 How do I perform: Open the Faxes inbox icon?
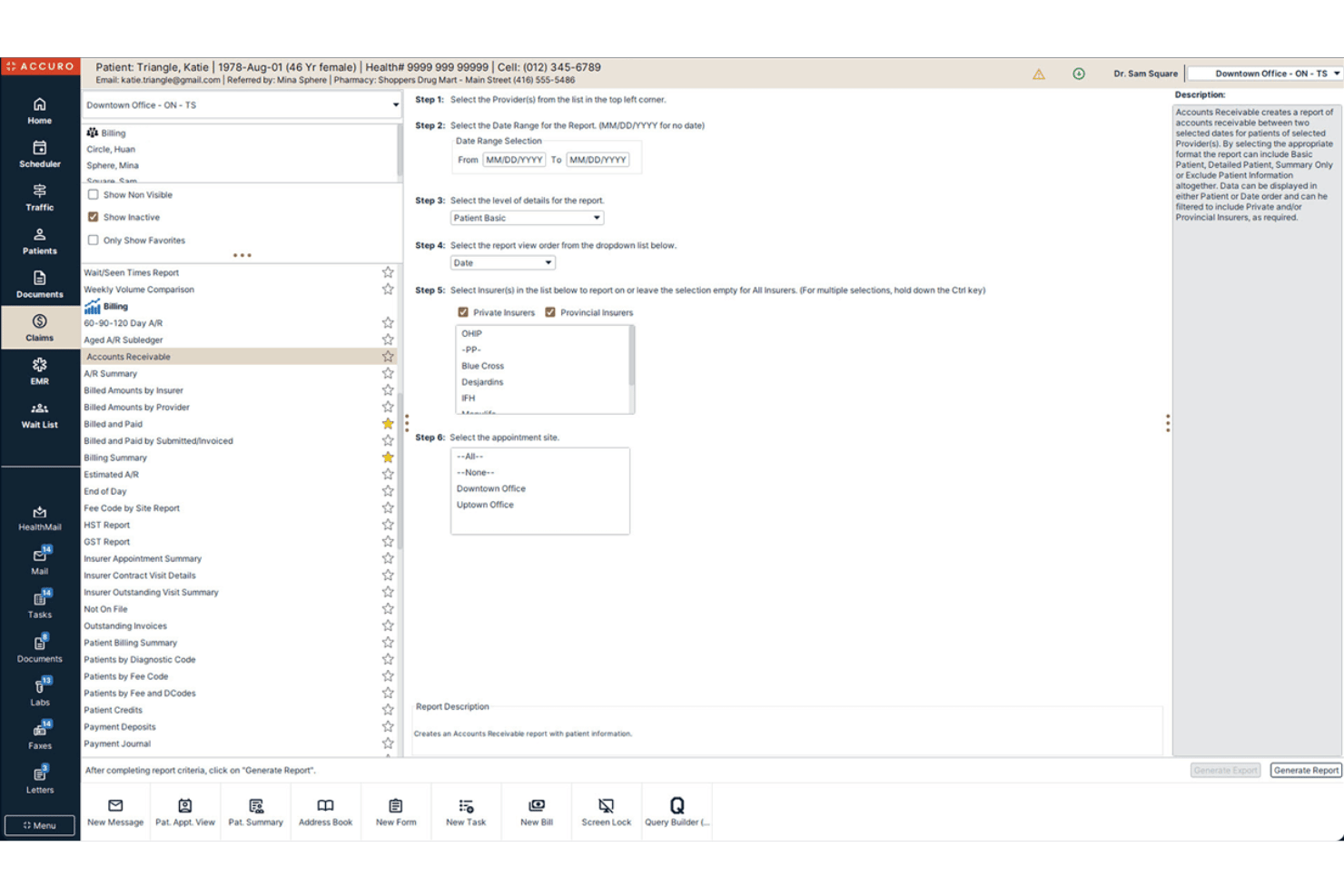[x=39, y=735]
